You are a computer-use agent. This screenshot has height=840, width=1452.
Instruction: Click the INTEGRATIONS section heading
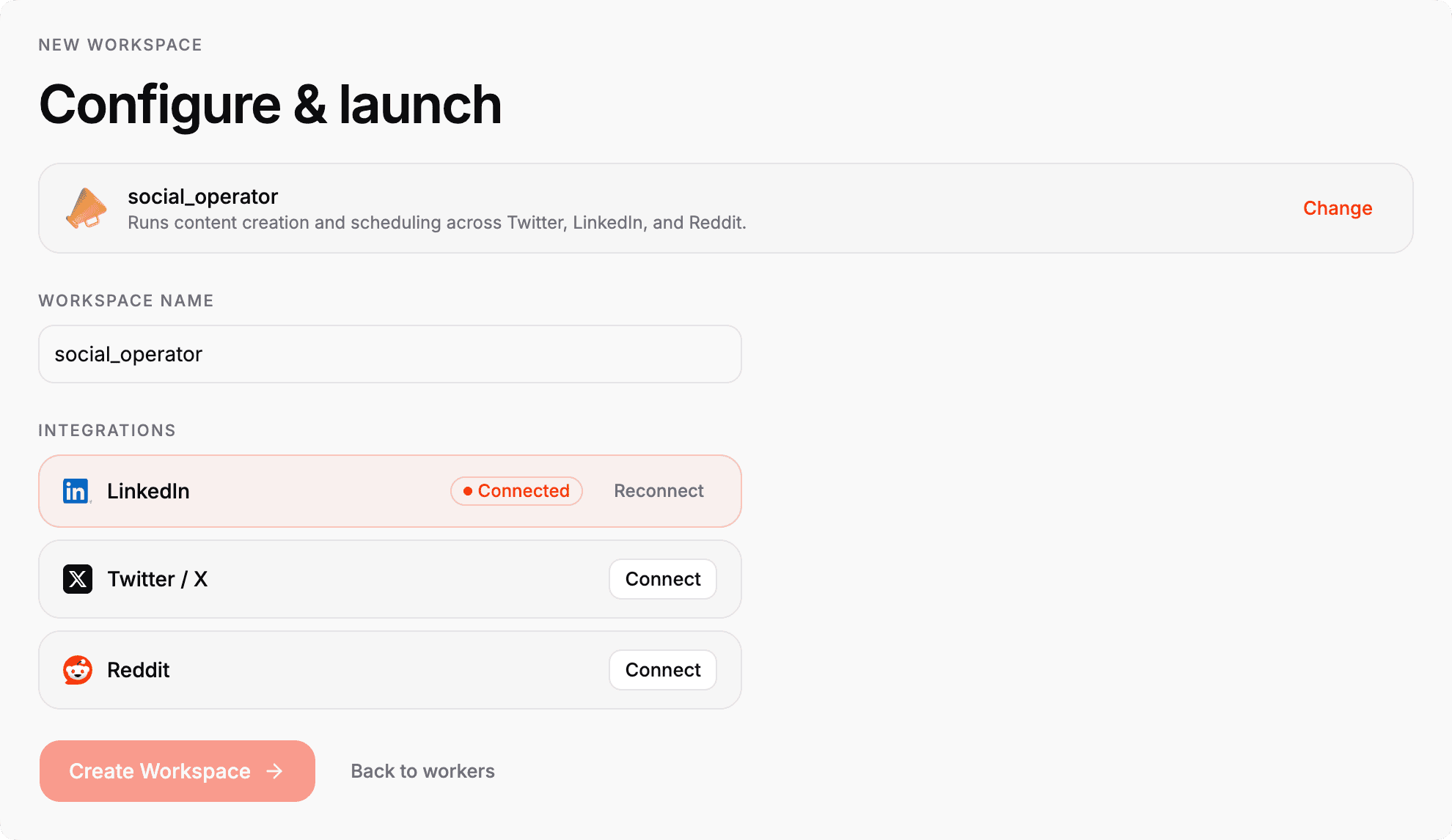click(107, 430)
